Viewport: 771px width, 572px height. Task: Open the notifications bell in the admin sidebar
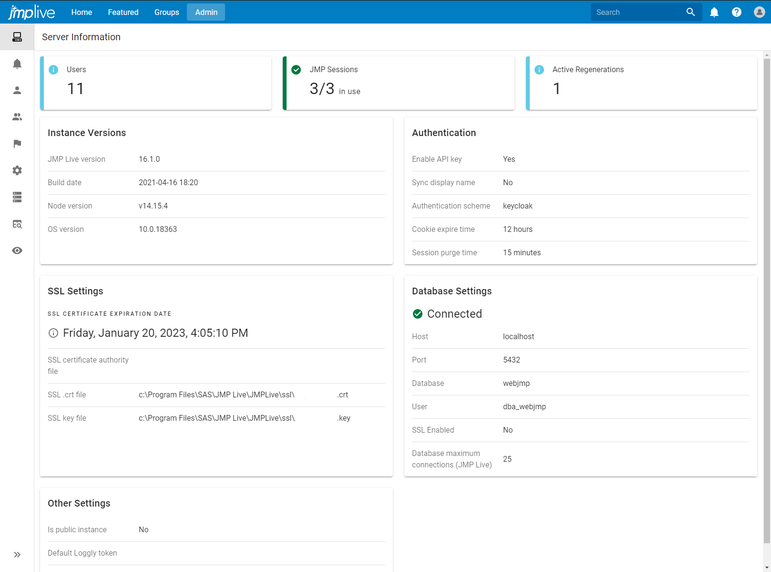[x=17, y=64]
